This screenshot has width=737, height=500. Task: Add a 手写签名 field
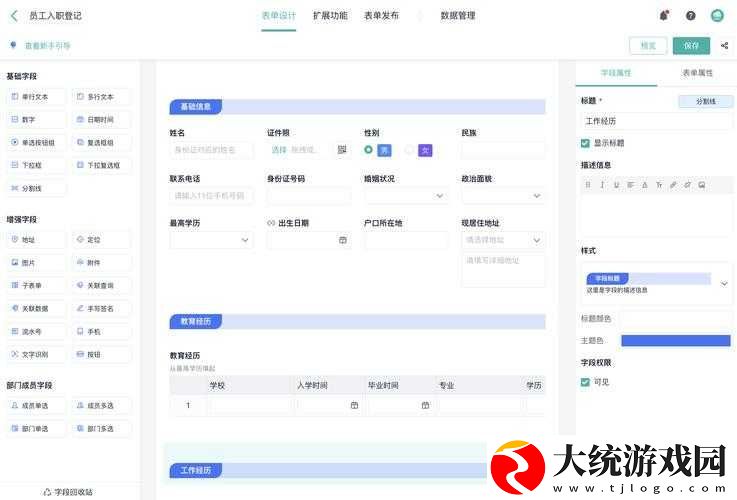coord(101,308)
